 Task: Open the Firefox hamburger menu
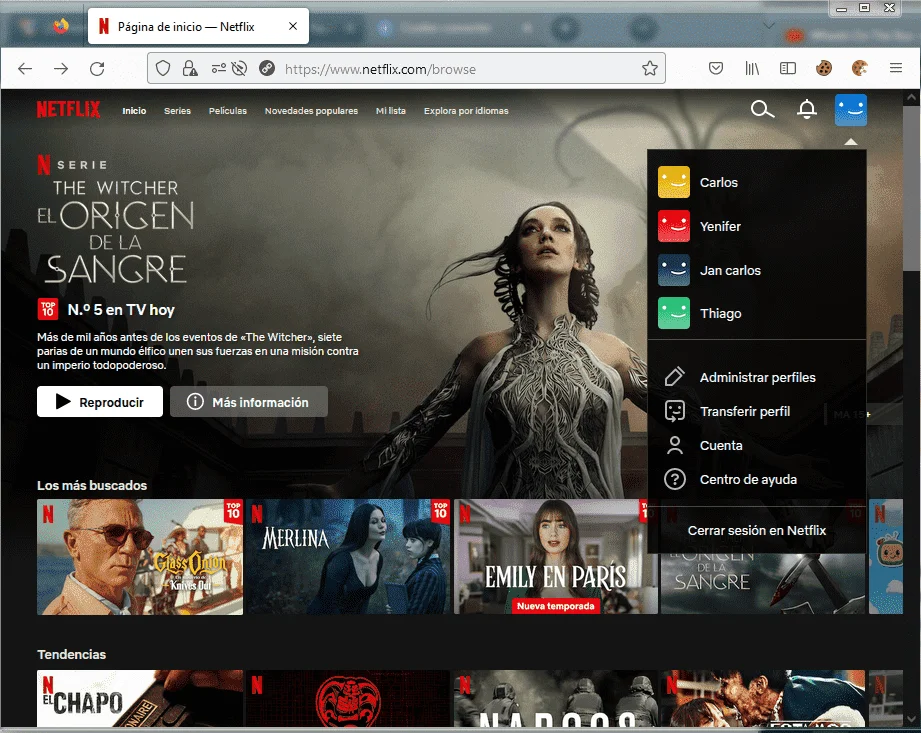tap(896, 68)
